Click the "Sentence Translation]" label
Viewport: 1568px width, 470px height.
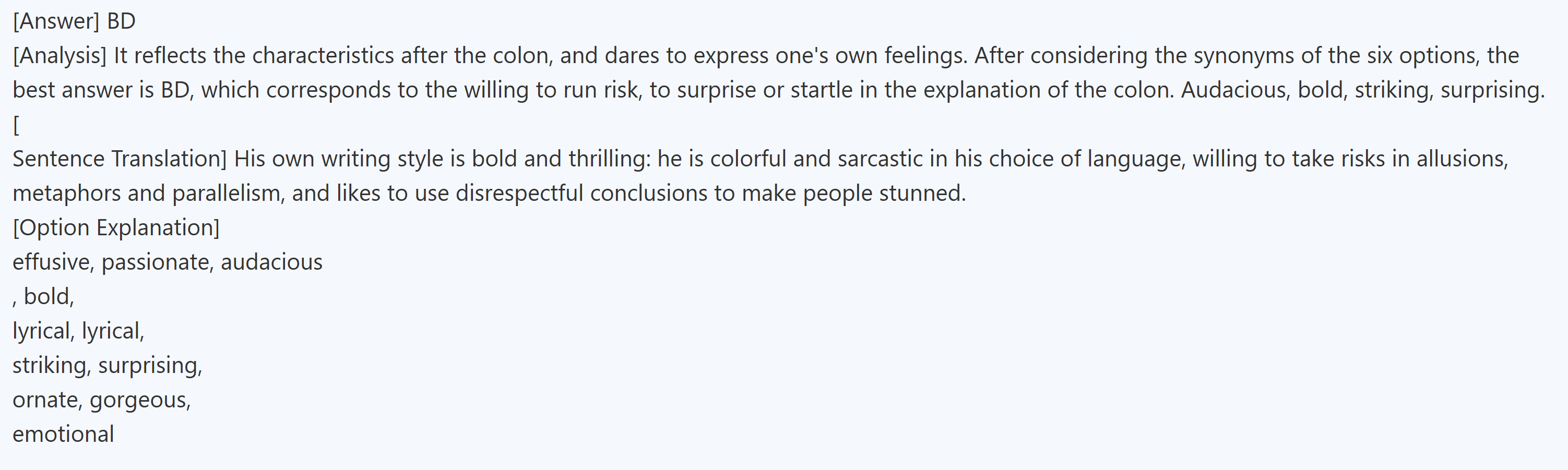[120, 159]
